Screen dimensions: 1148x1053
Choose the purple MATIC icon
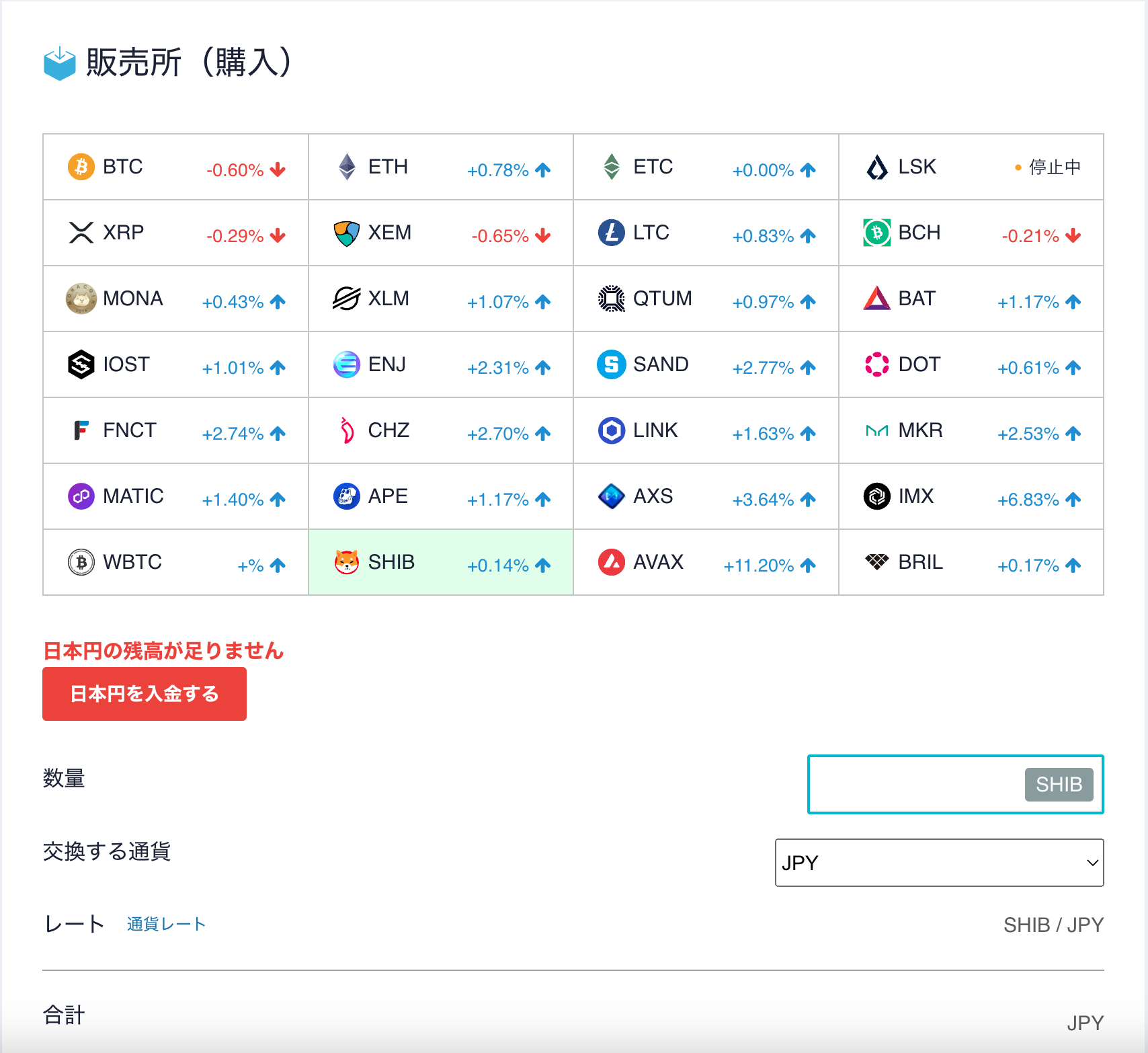click(x=81, y=496)
